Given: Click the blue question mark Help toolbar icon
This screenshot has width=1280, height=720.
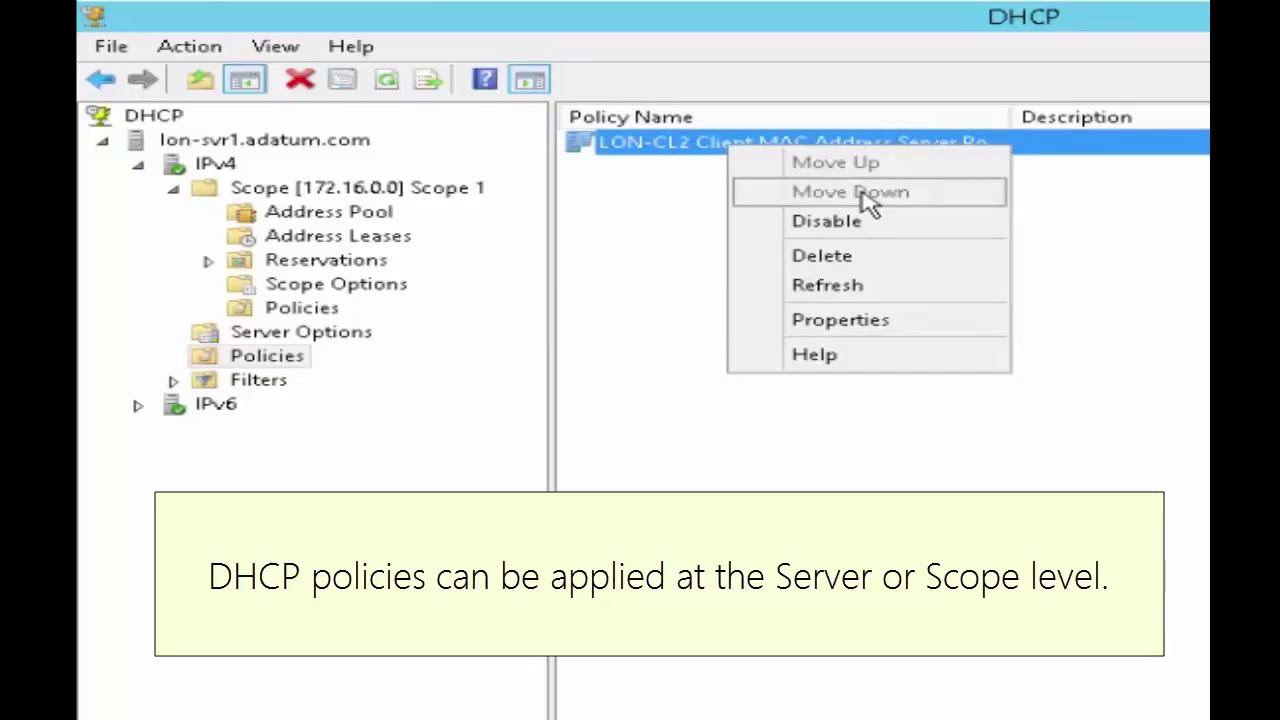Looking at the screenshot, I should [485, 80].
